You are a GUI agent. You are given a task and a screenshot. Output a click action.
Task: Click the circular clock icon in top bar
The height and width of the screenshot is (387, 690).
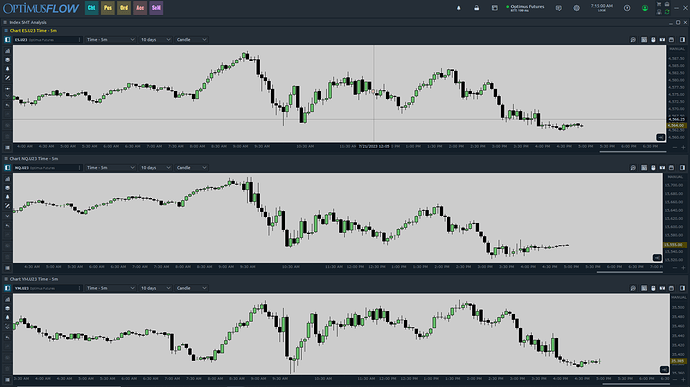pos(627,8)
